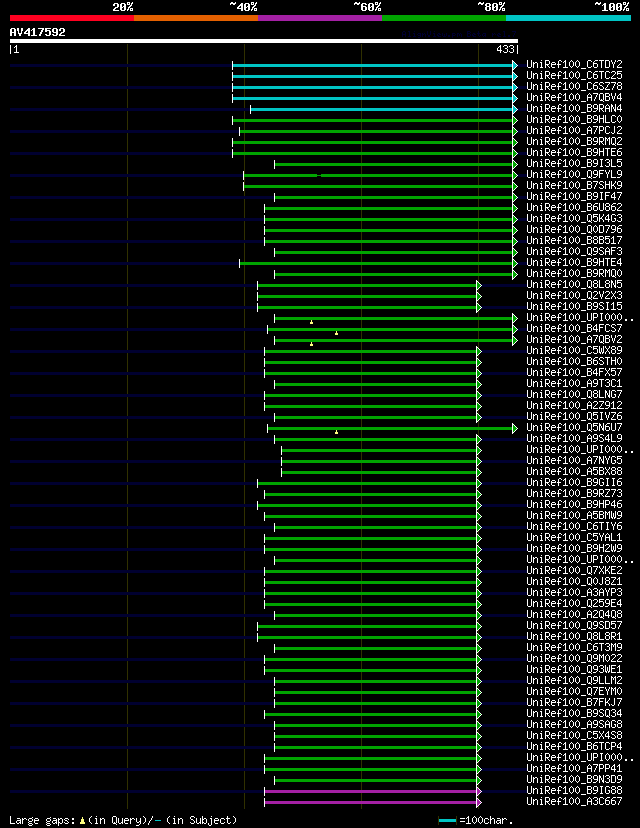This screenshot has width=640, height=828.
Task: Select the UniRef100_B9HTE6 label
Action: tap(574, 152)
